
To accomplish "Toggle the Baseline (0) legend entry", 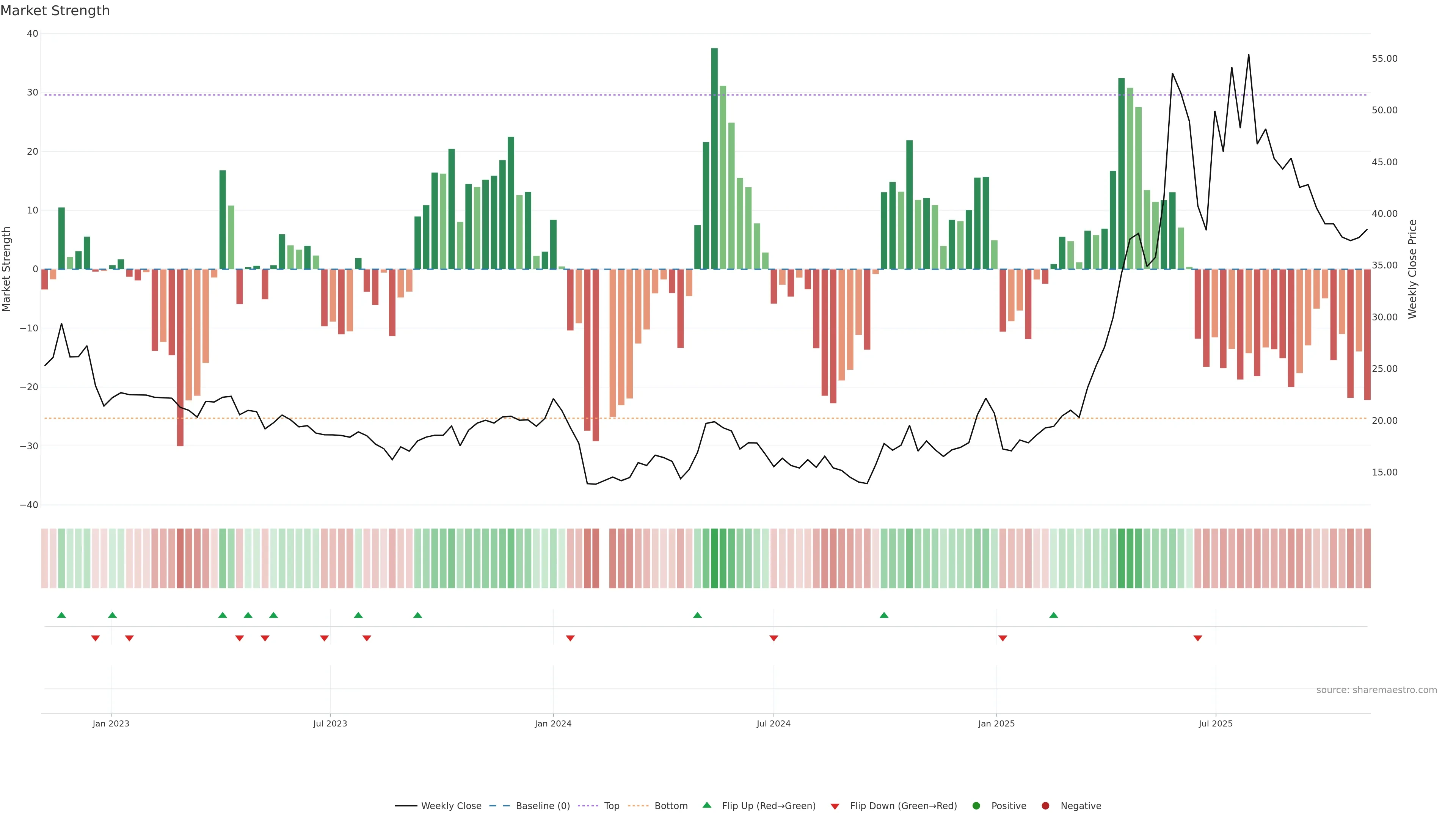I will tap(542, 805).
